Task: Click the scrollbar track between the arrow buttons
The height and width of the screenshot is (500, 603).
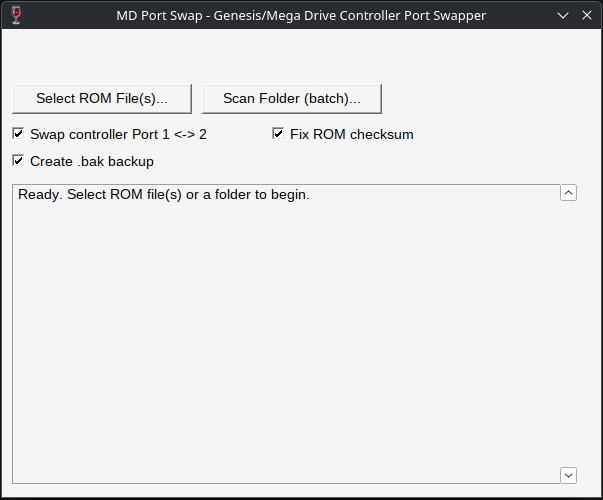Action: pyautogui.click(x=568, y=334)
